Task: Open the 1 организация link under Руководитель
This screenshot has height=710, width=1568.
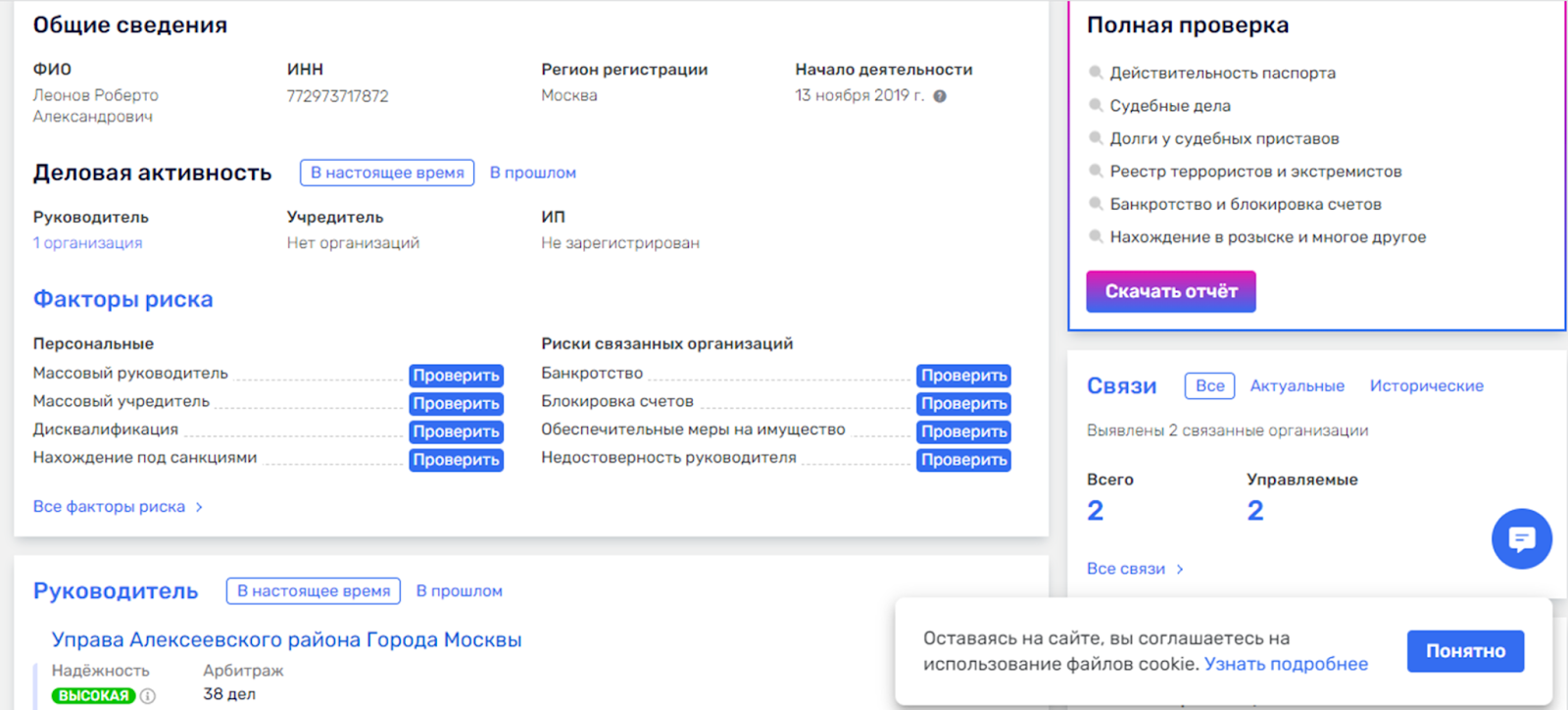Action: 87,243
